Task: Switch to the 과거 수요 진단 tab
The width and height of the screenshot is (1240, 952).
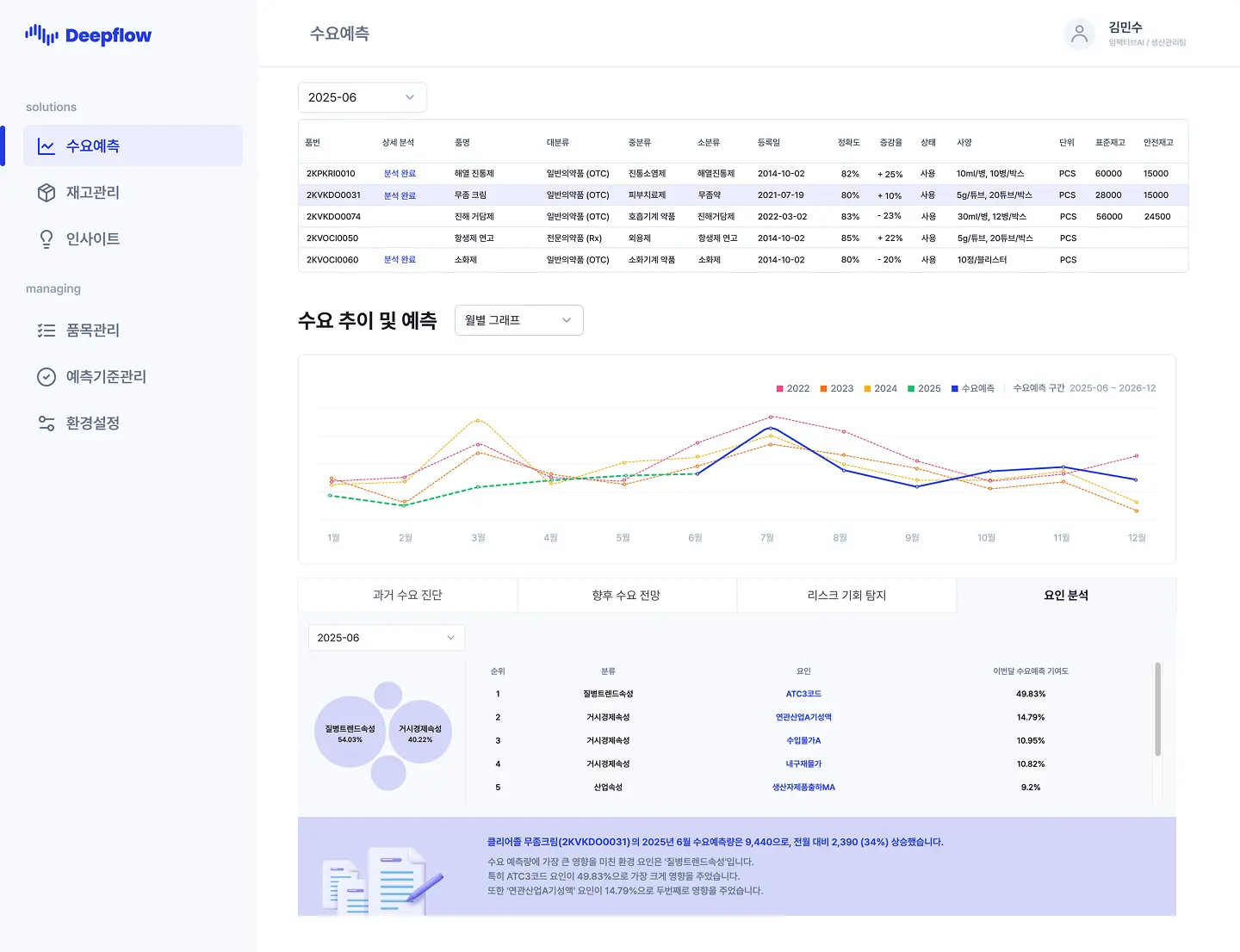Action: 407,596
